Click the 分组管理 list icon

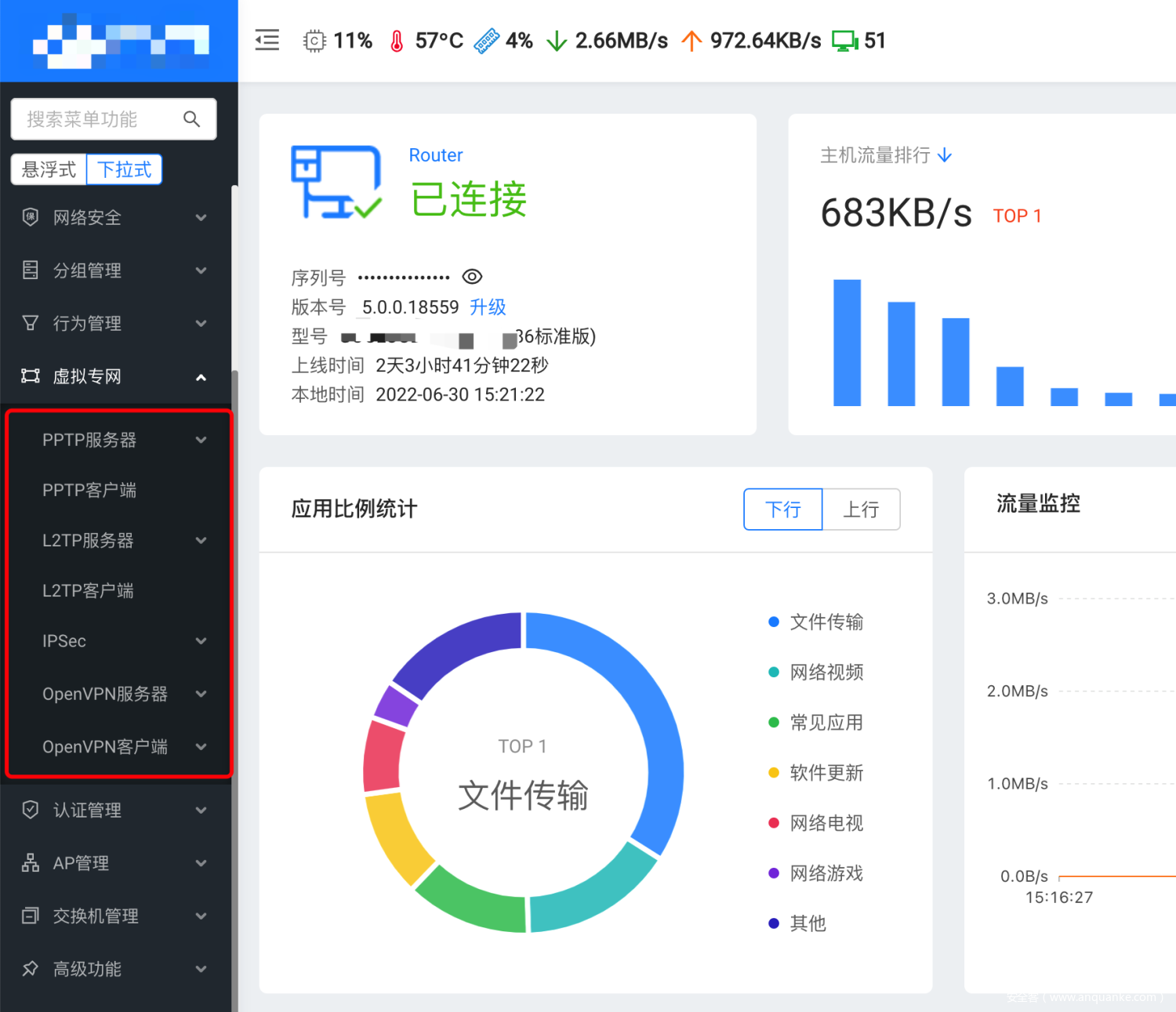tap(31, 270)
